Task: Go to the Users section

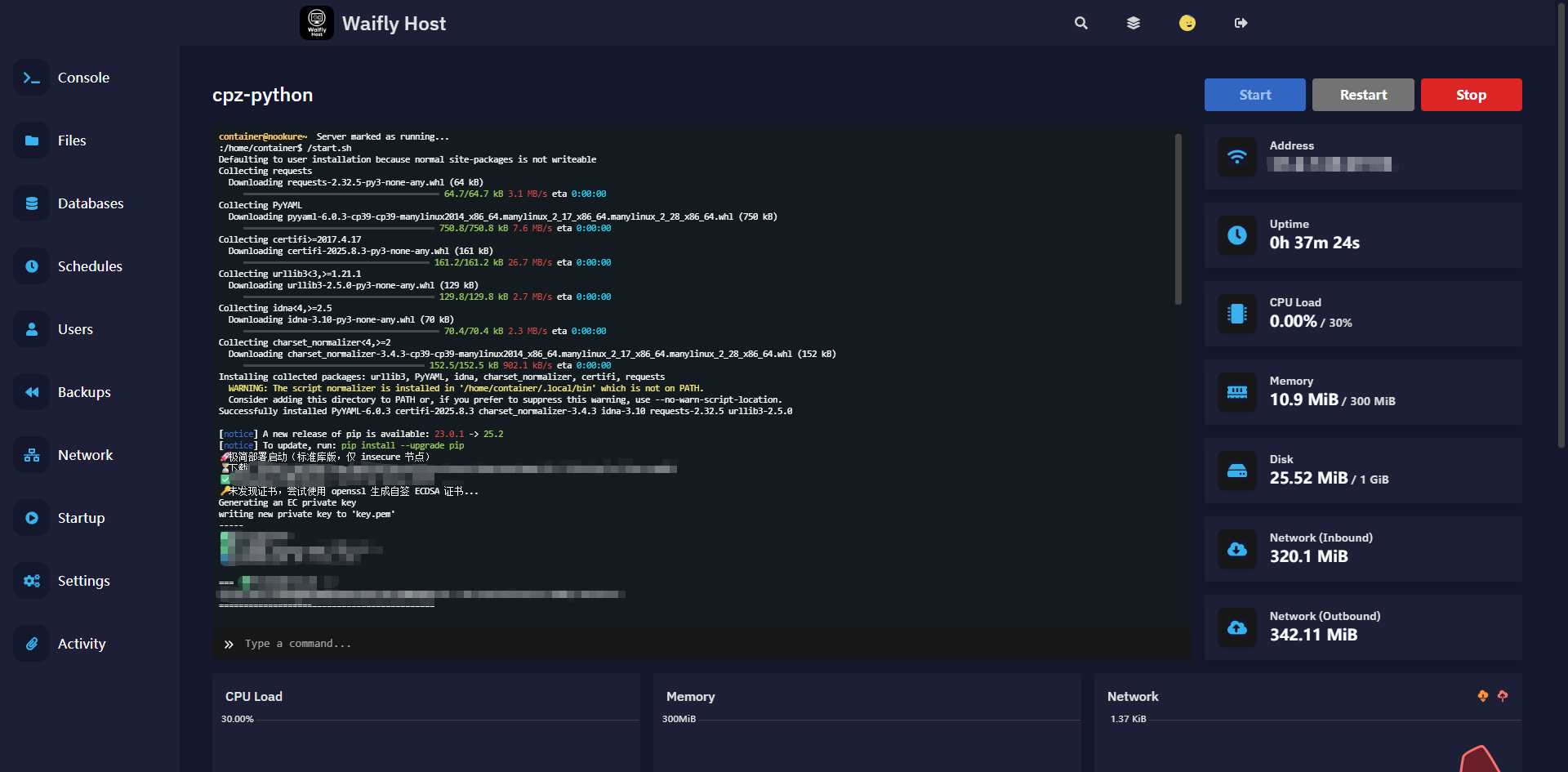Action: point(75,329)
